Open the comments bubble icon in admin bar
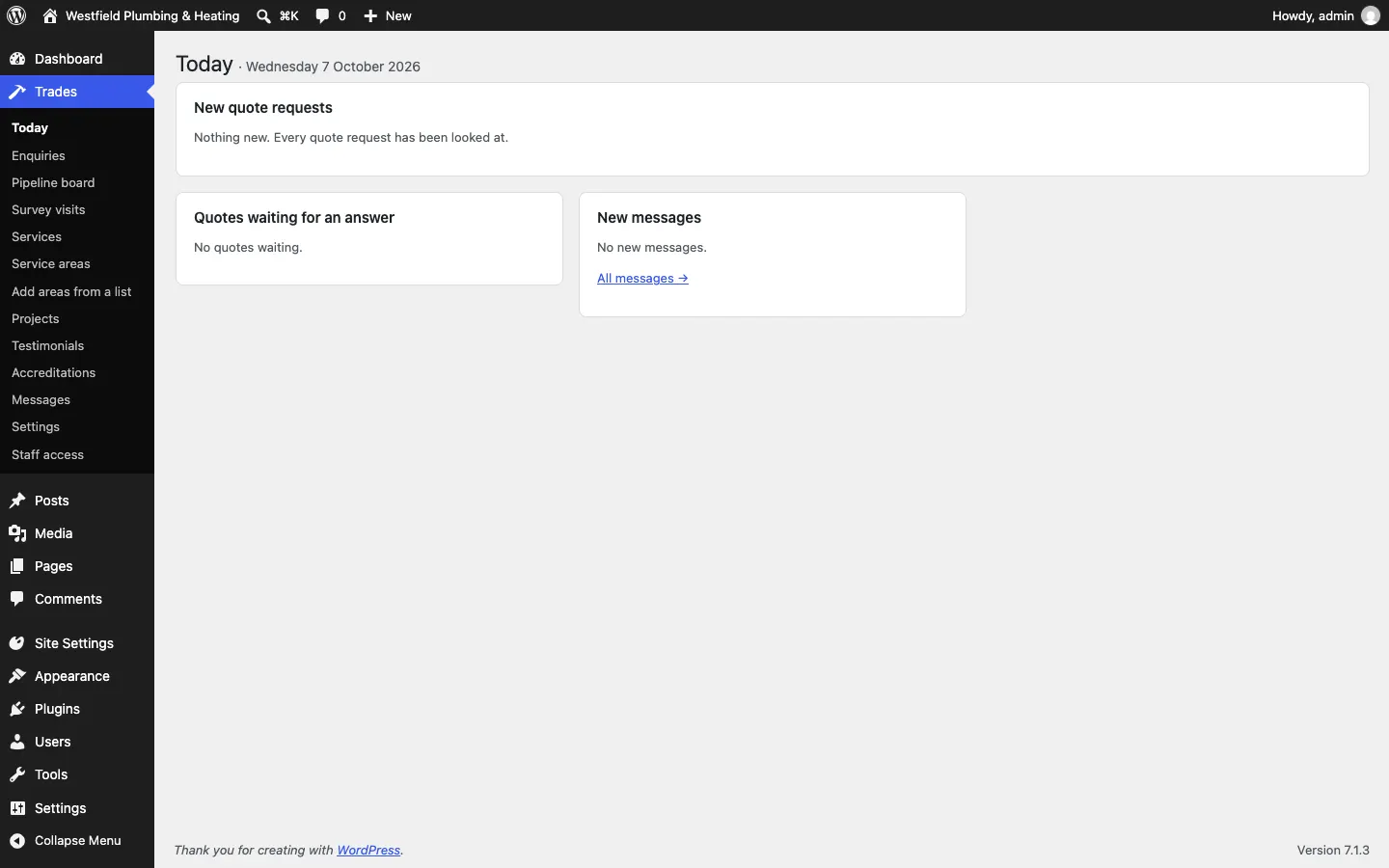Viewport: 1389px width, 868px height. (323, 15)
